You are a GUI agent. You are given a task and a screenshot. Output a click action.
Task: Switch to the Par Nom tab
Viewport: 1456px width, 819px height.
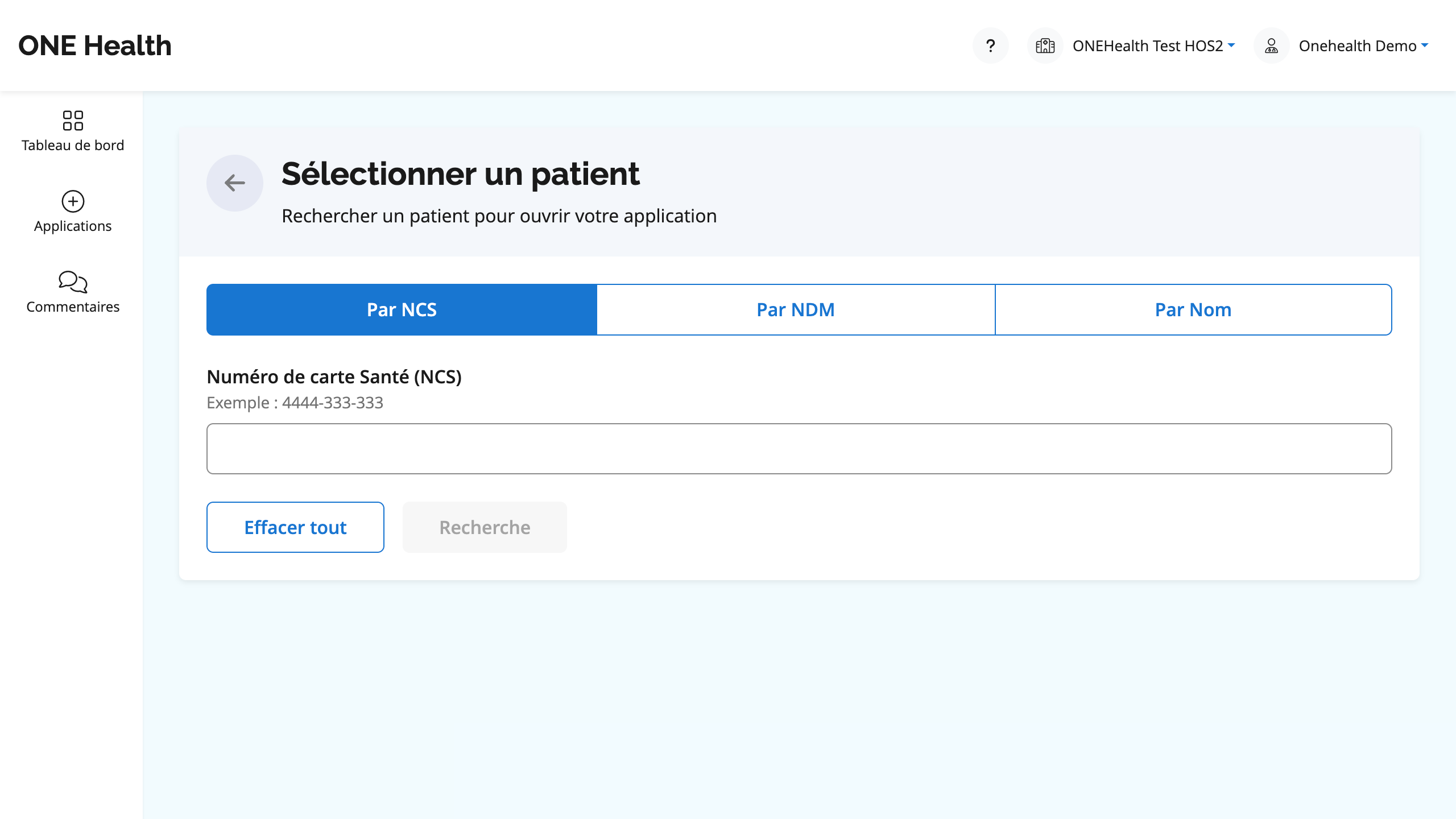[1193, 309]
